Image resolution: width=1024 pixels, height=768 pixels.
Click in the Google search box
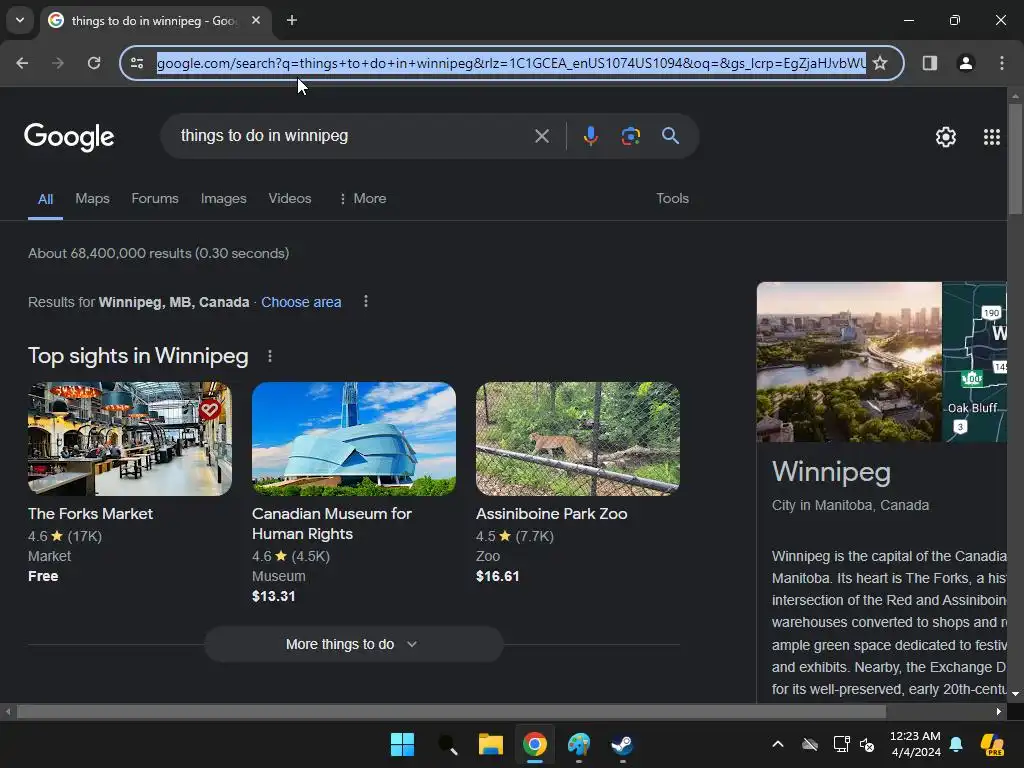(353, 136)
